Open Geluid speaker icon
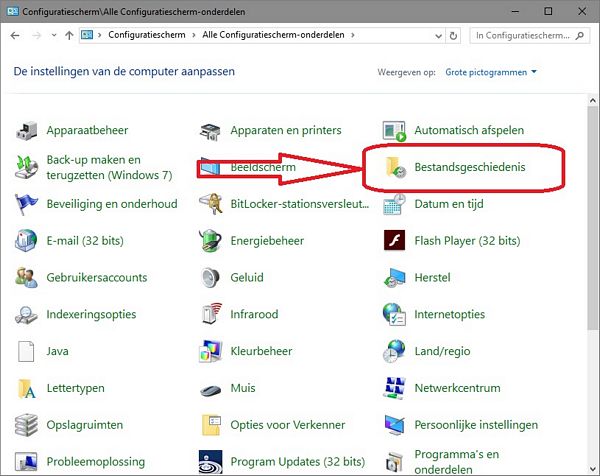 coord(210,278)
